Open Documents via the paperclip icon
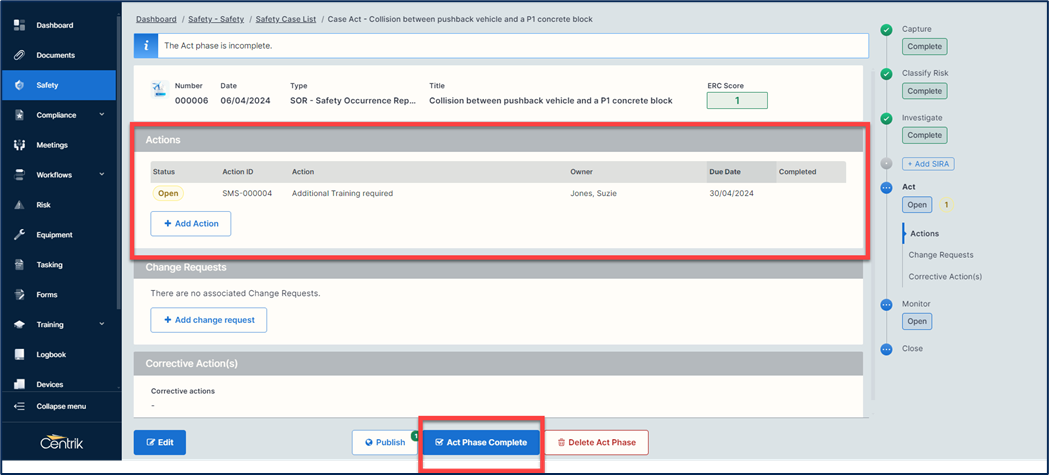This screenshot has width=1049, height=475. click(19, 55)
